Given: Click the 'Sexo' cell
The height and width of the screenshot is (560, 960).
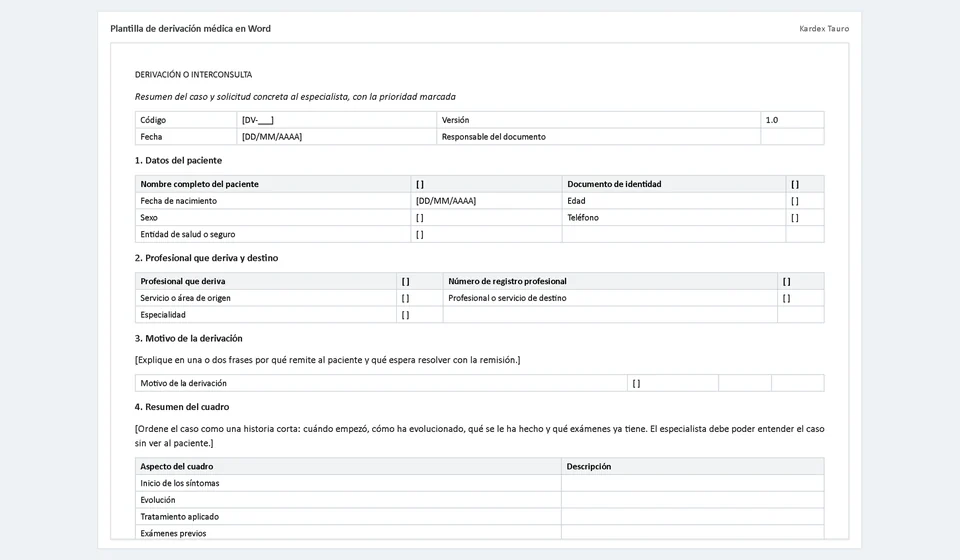Looking at the screenshot, I should coord(273,217).
